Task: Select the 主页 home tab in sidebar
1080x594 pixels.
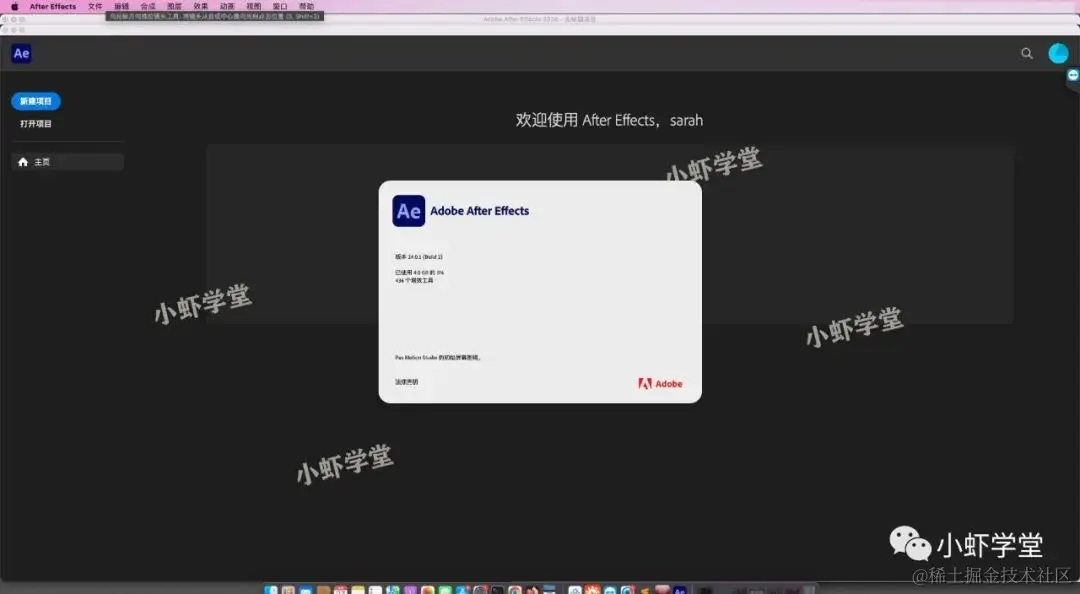Action: [68, 162]
